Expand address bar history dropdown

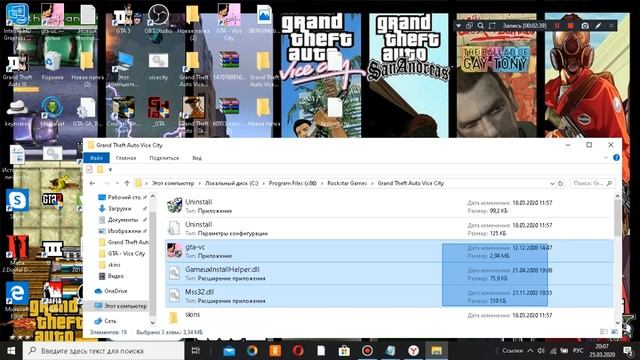pos(552,184)
